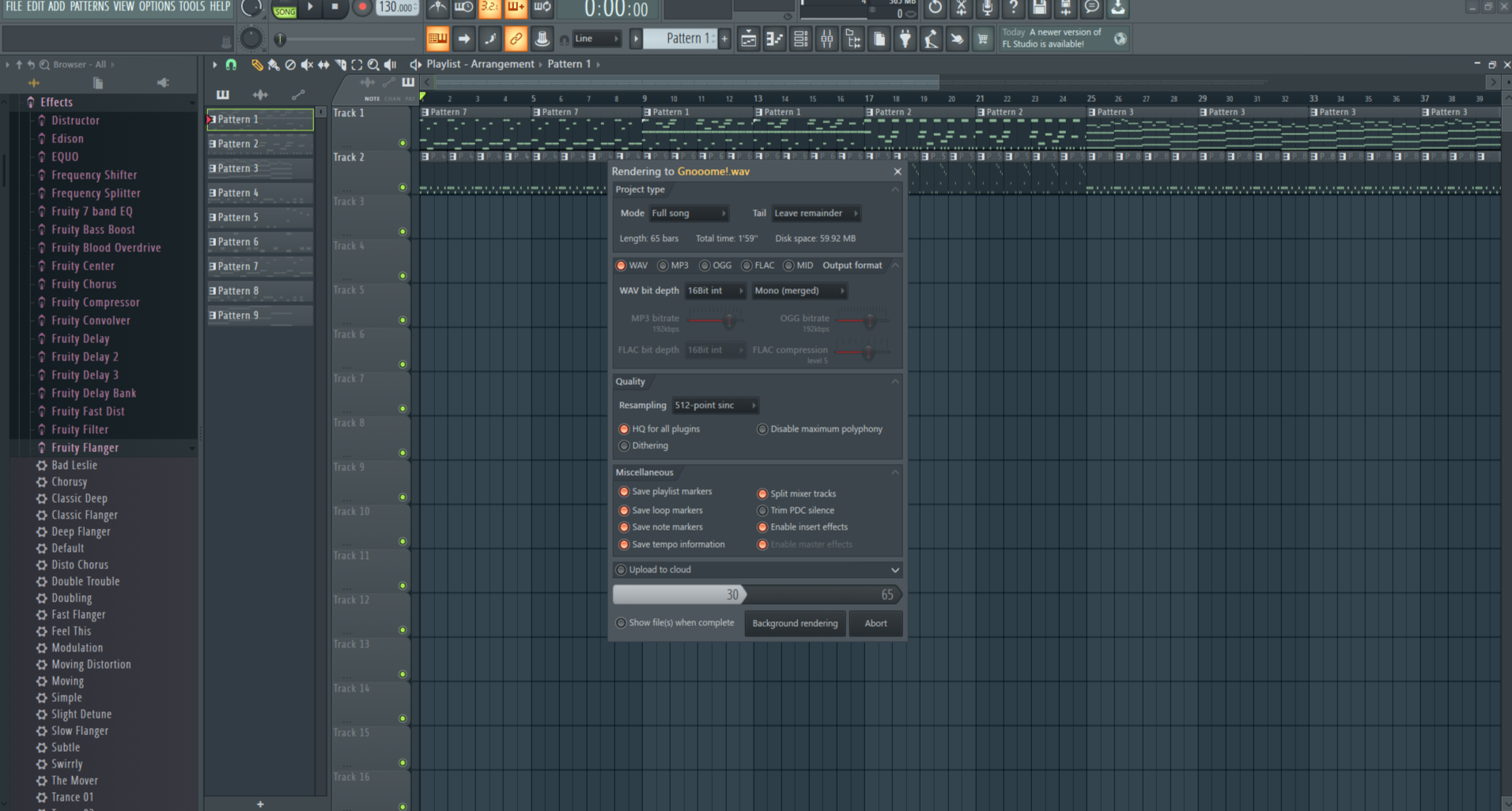Open the Resampling 512-point sinc dropdown

[x=715, y=405]
